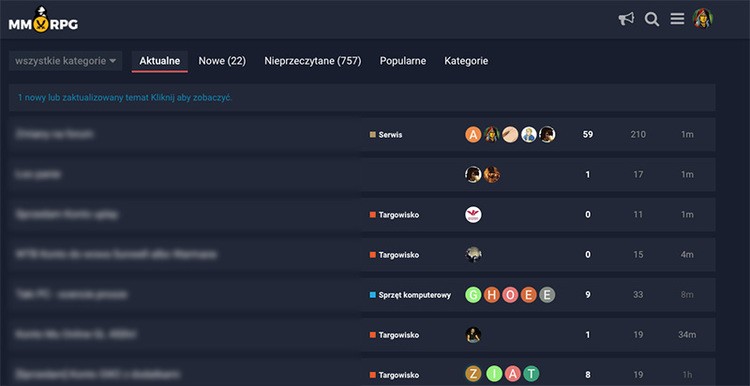The height and width of the screenshot is (386, 750).
Task: Expand the 'wszystkie kategorie' dropdown
Action: coord(66,61)
